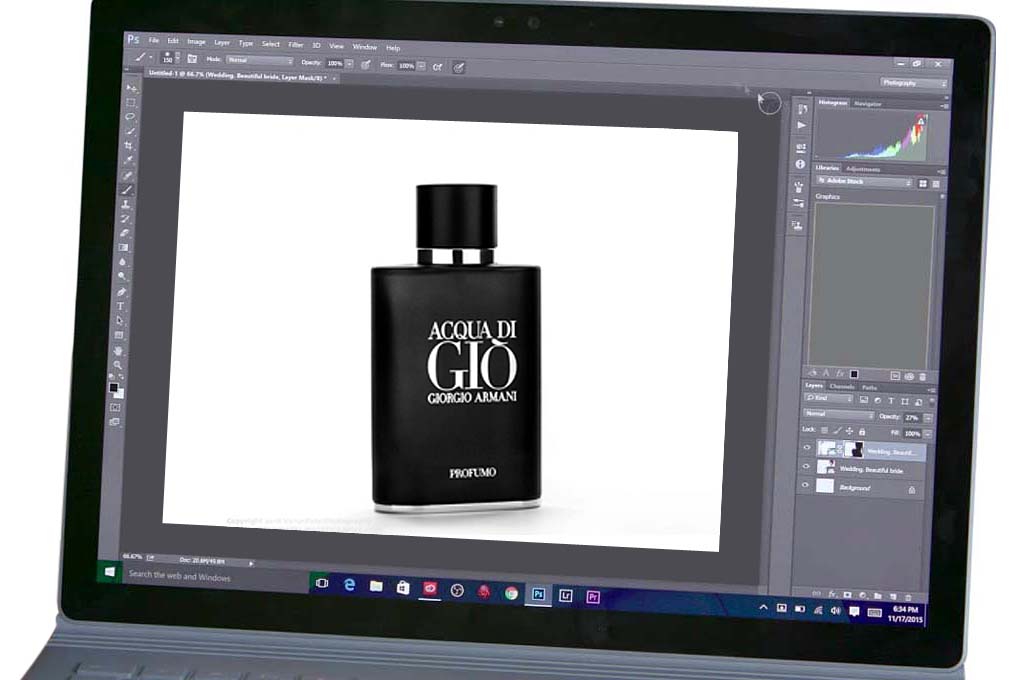The image size is (1024, 680).
Task: Select the Horizontal Type tool
Action: 120,306
